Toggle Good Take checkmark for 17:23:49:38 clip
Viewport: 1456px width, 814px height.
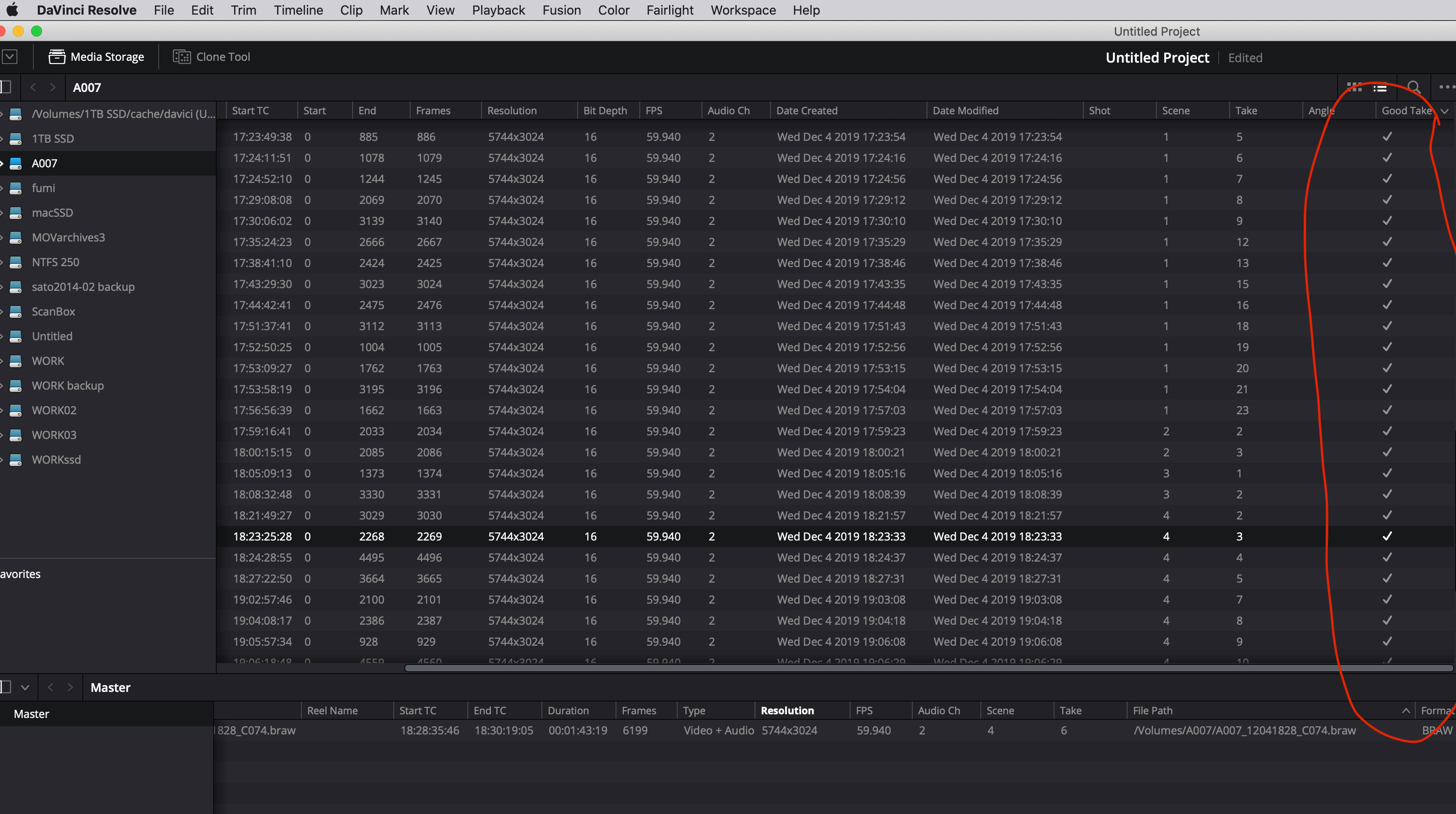pos(1387,136)
